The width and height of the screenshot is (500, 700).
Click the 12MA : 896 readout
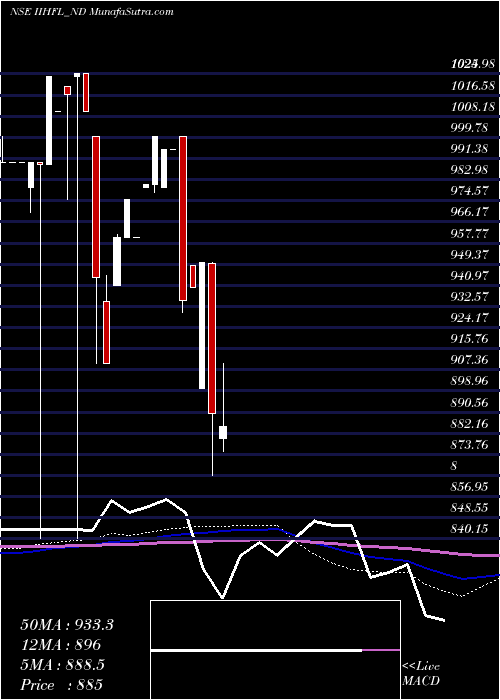(61, 645)
